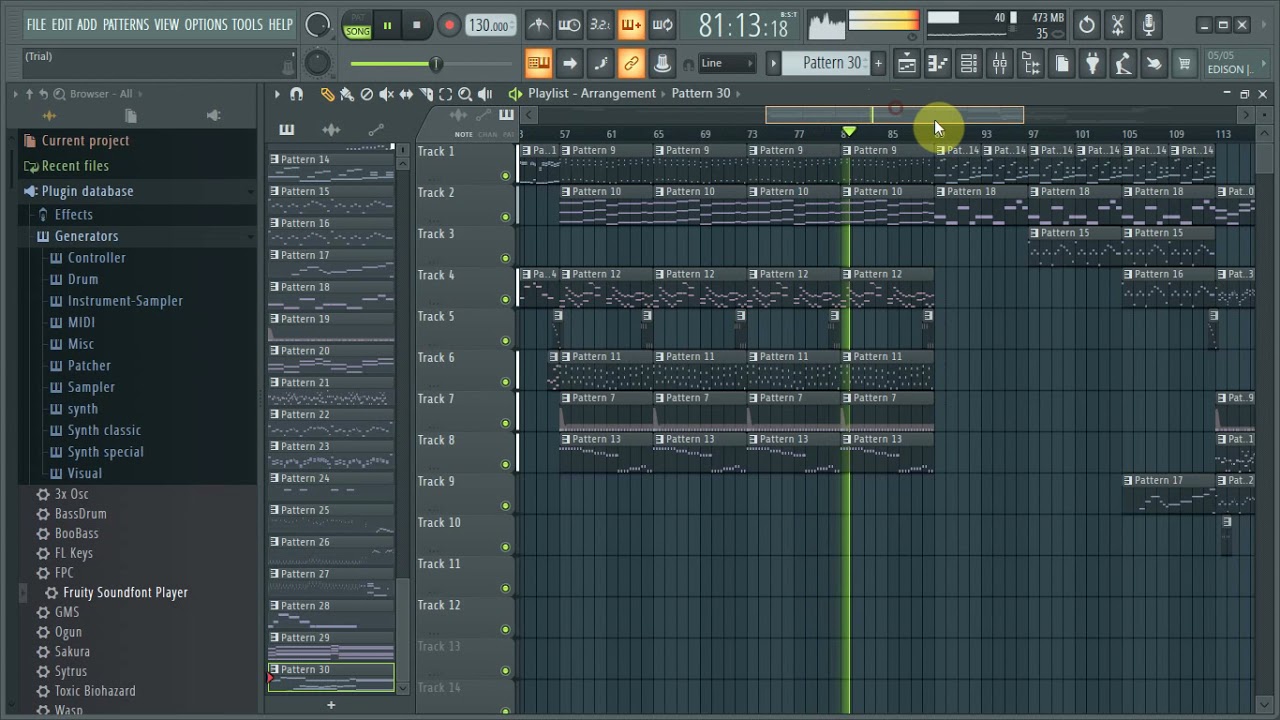Open the TOOLS menu

pos(247,25)
